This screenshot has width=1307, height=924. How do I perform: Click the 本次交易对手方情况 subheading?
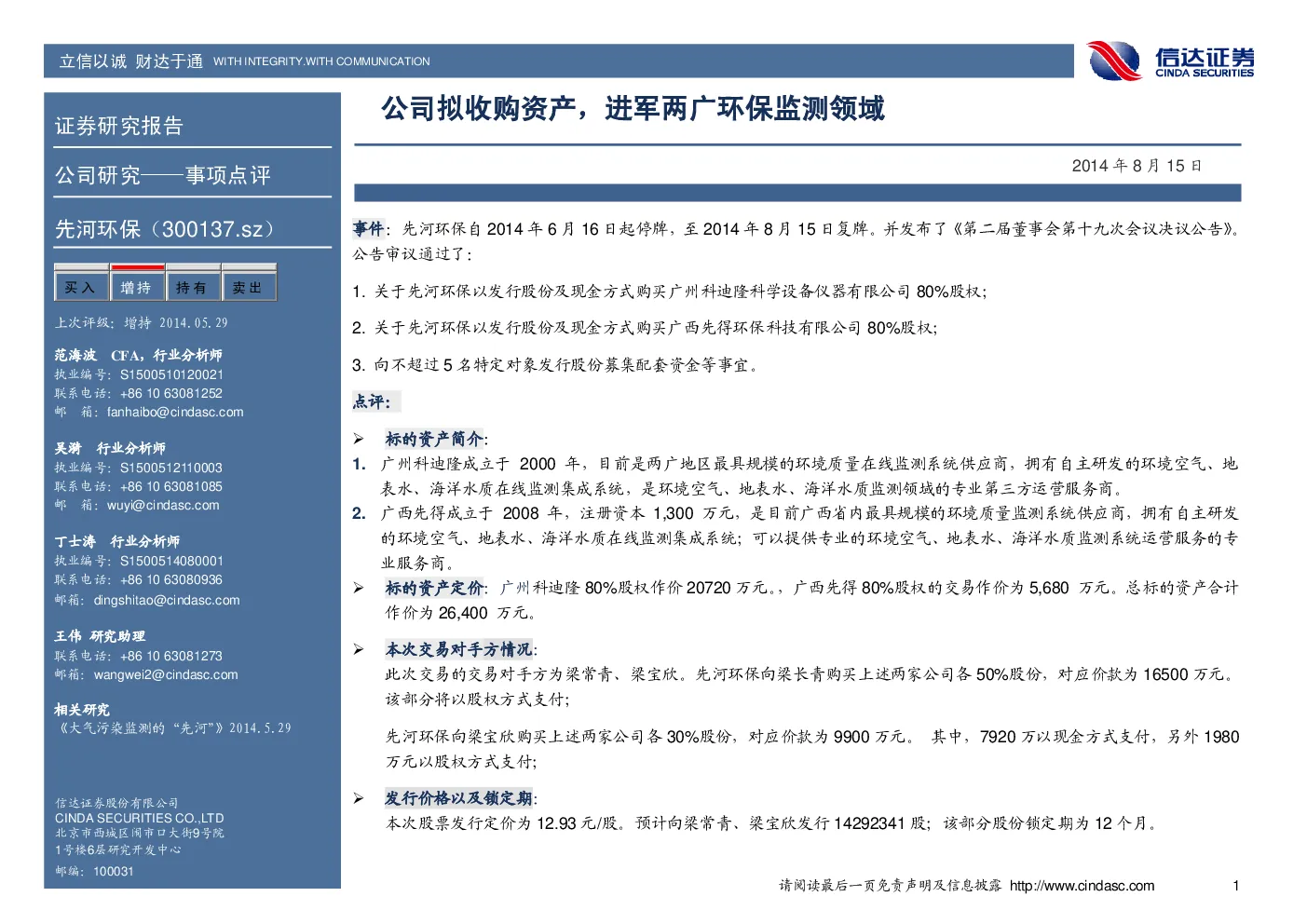[x=459, y=649]
